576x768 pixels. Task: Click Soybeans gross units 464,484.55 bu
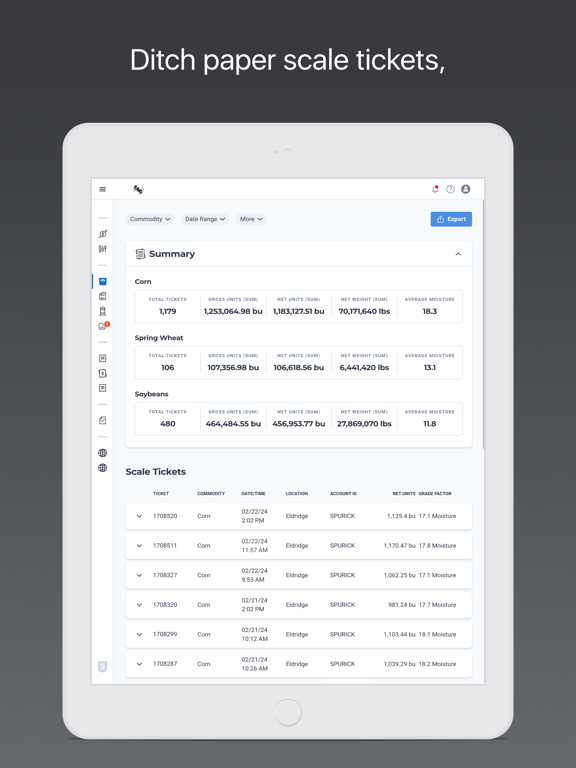(x=233, y=424)
